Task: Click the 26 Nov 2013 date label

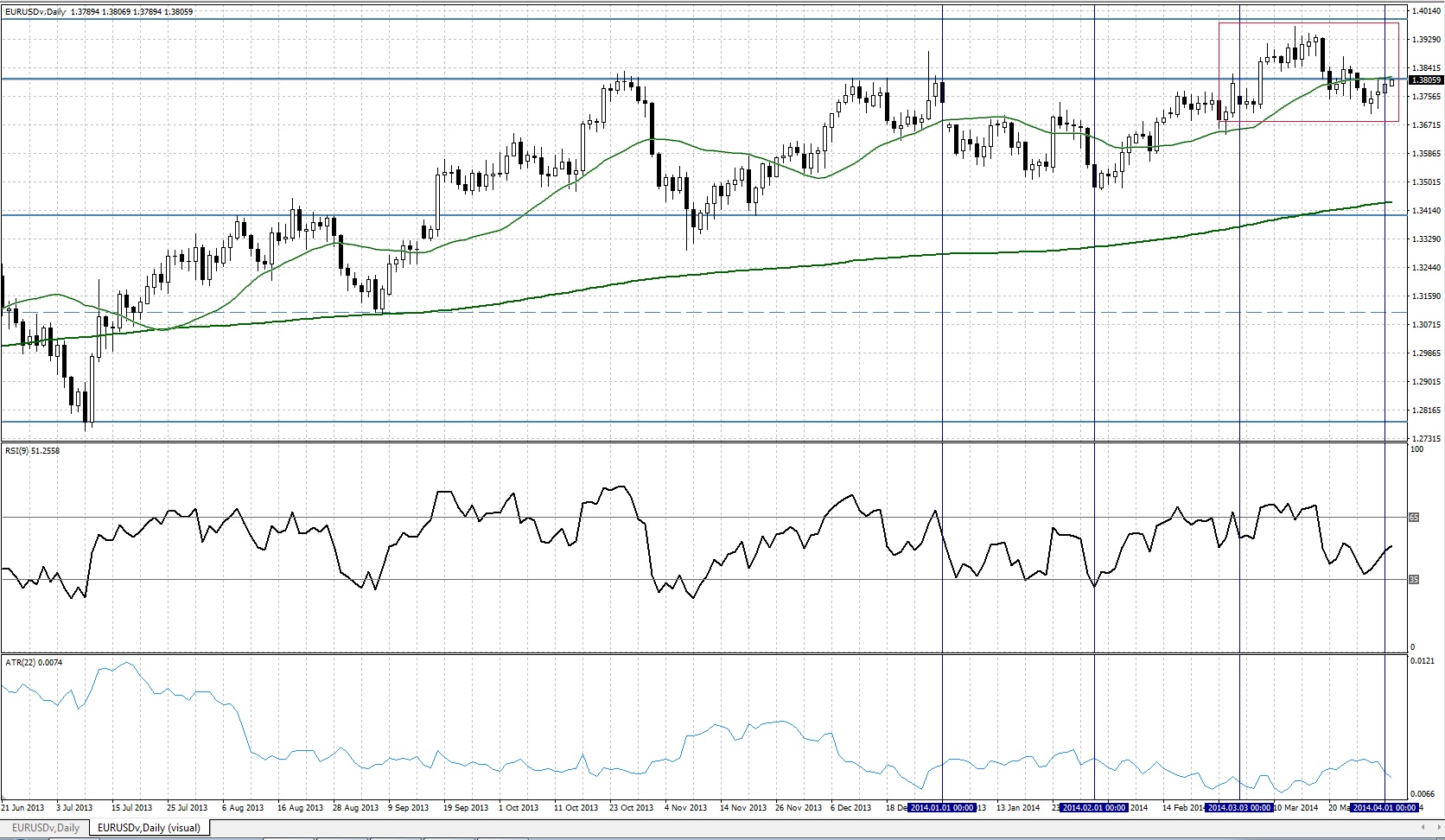Action: coord(799,808)
